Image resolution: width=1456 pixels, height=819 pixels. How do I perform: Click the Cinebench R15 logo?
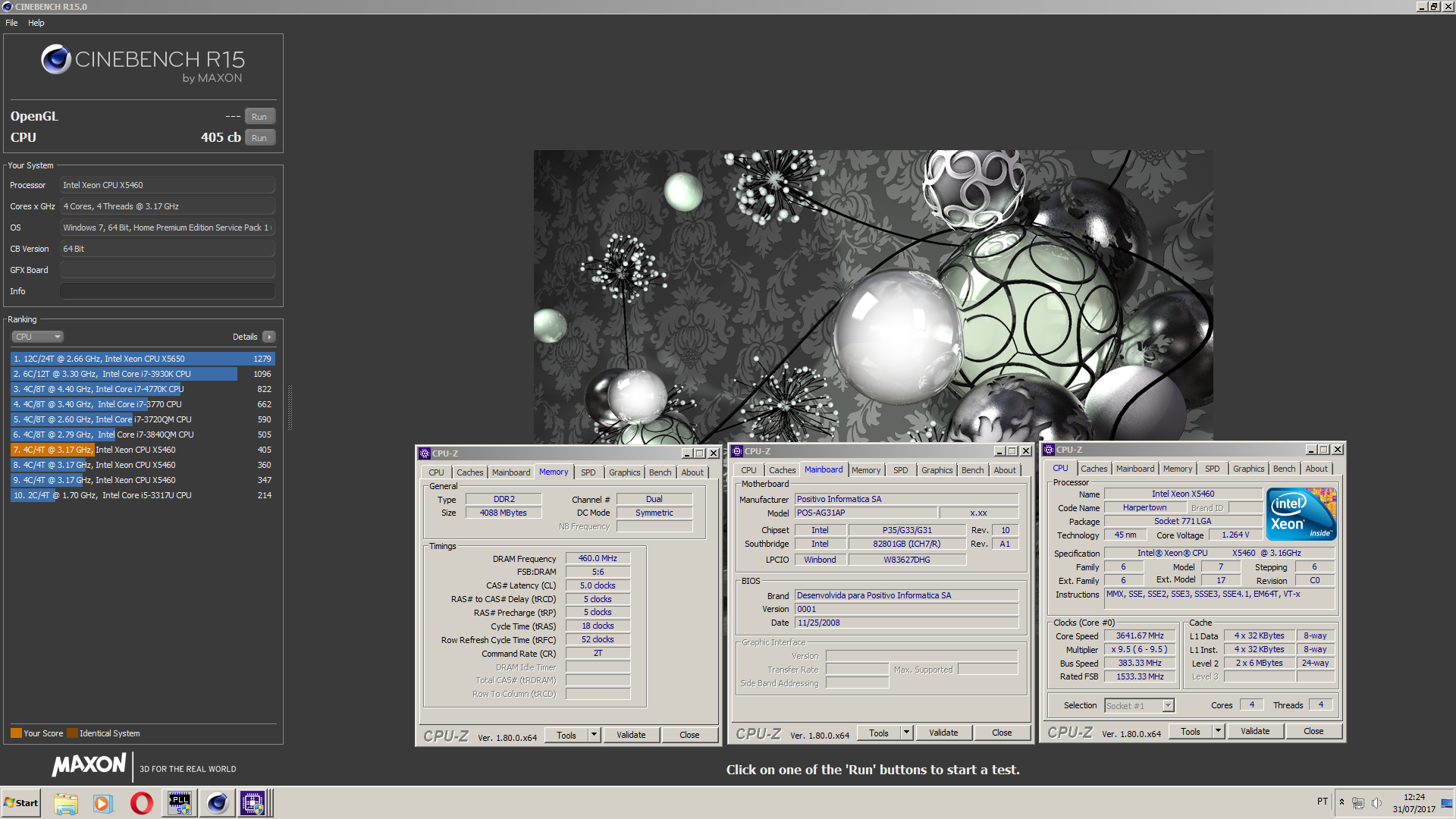[x=143, y=64]
